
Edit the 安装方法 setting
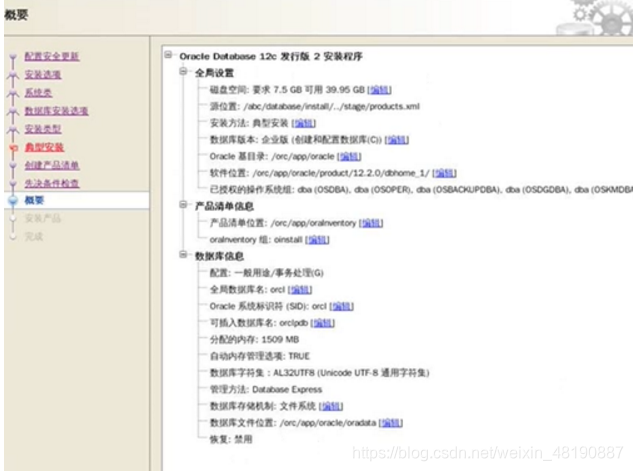tap(304, 123)
